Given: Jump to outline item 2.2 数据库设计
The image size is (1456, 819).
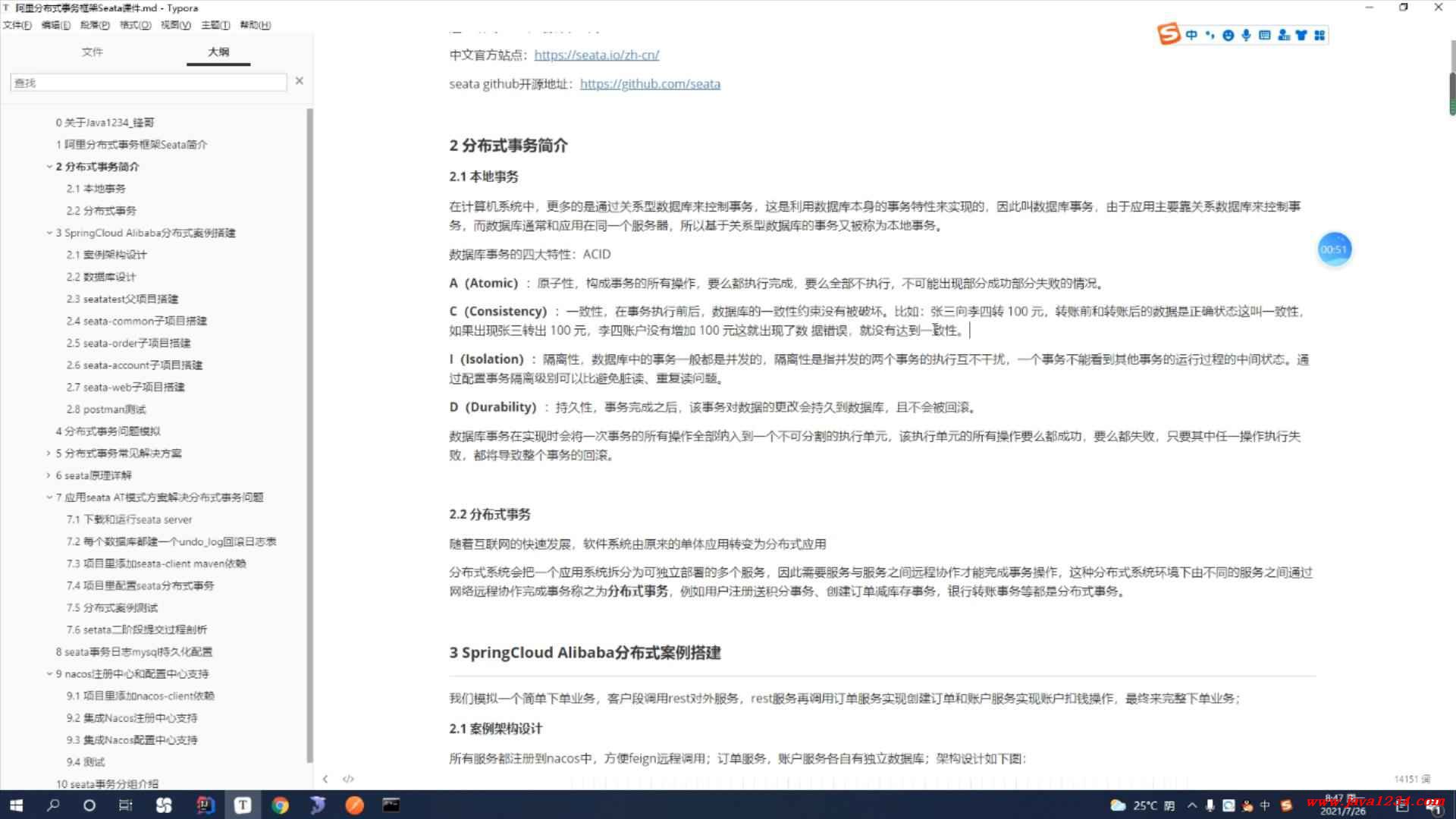Looking at the screenshot, I should [x=101, y=277].
